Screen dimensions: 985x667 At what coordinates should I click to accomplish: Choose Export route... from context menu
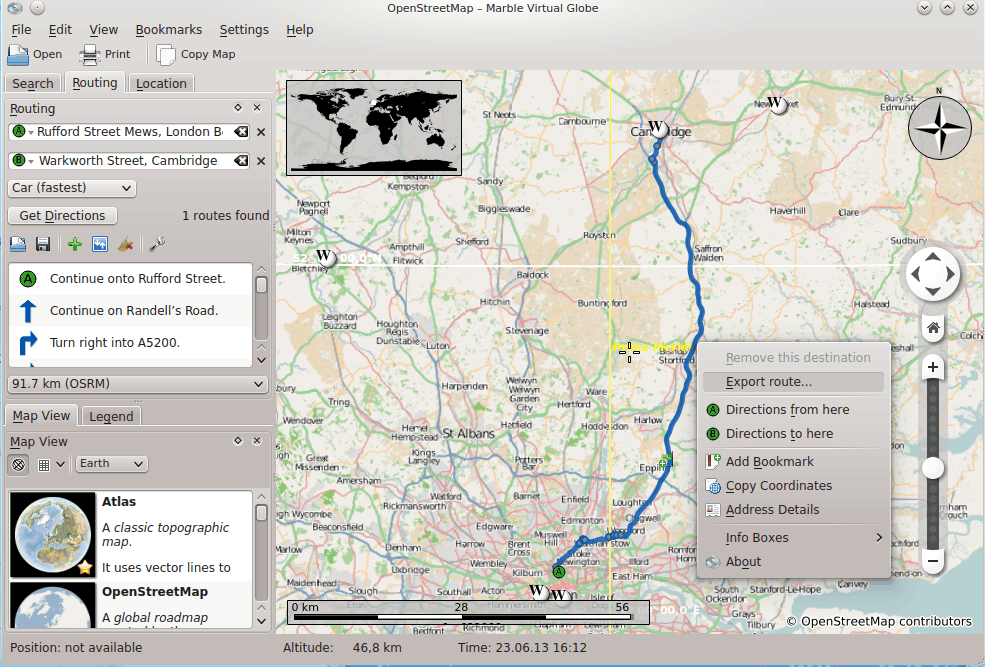pos(794,382)
